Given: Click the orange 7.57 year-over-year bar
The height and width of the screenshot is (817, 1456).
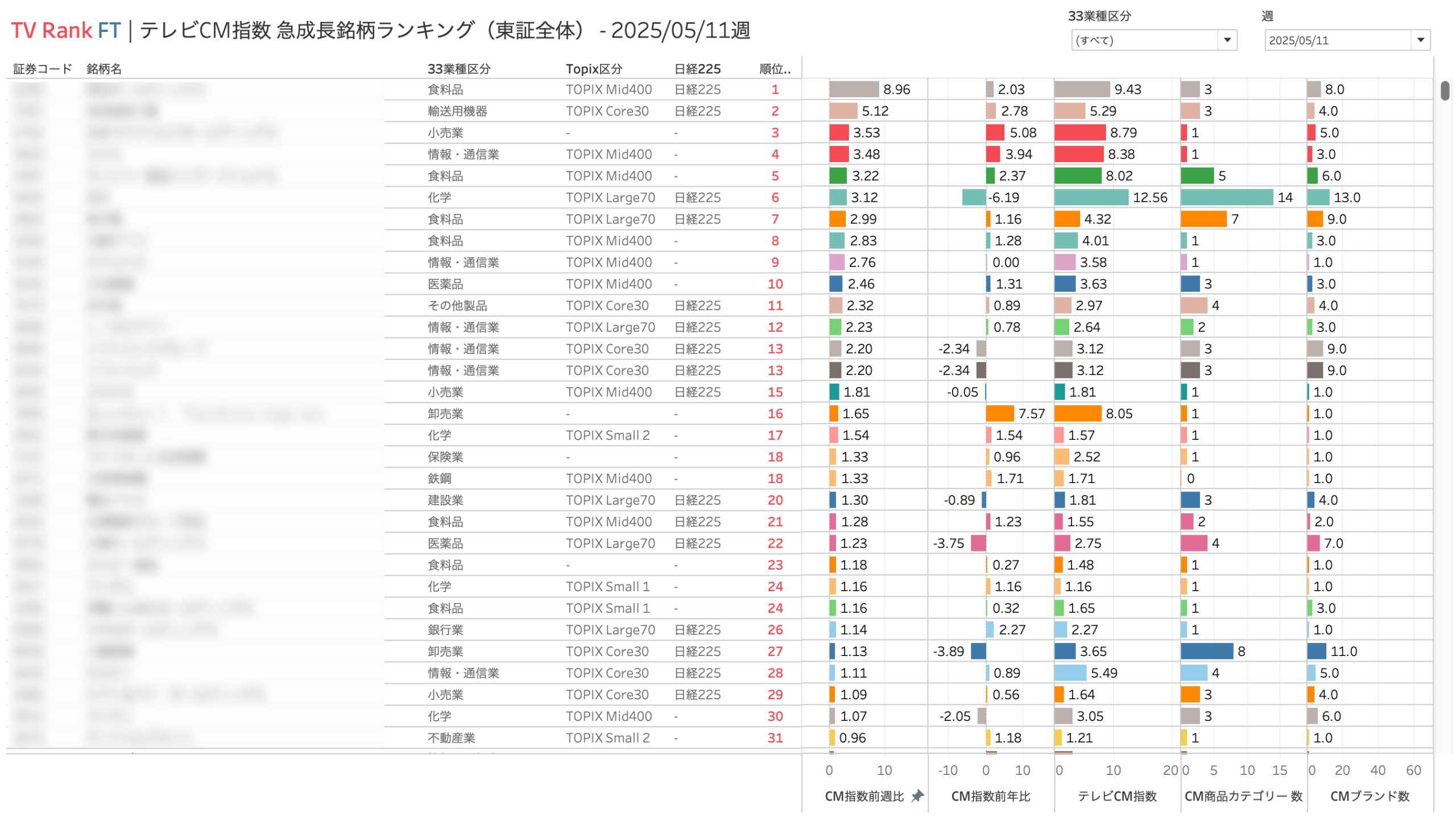Looking at the screenshot, I should coord(999,414).
